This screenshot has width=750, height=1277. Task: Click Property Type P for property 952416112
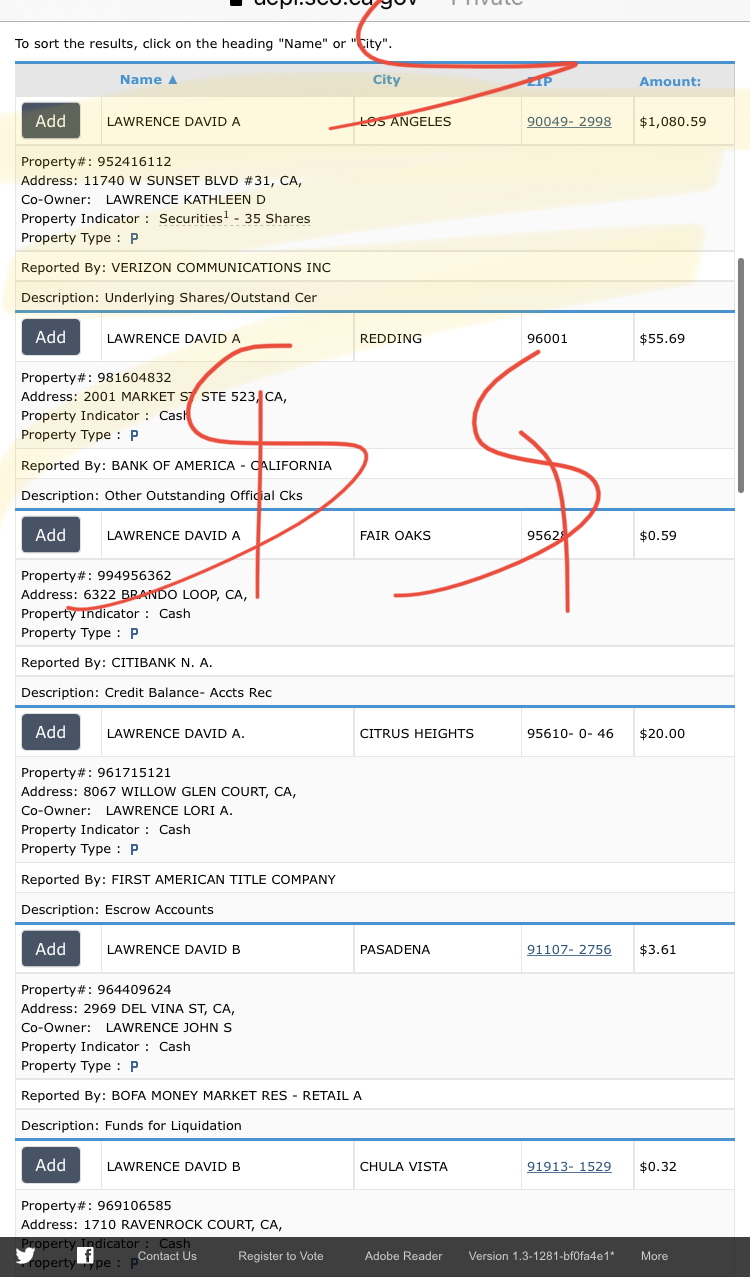click(x=134, y=238)
